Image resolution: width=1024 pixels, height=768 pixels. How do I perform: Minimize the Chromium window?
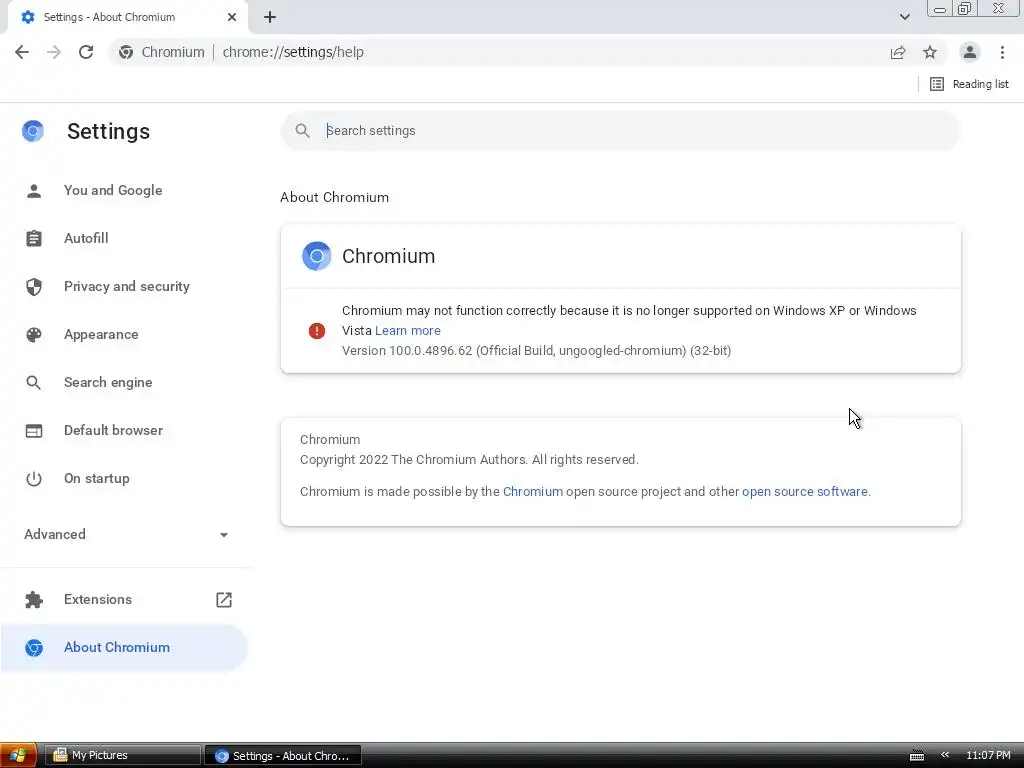(940, 8)
